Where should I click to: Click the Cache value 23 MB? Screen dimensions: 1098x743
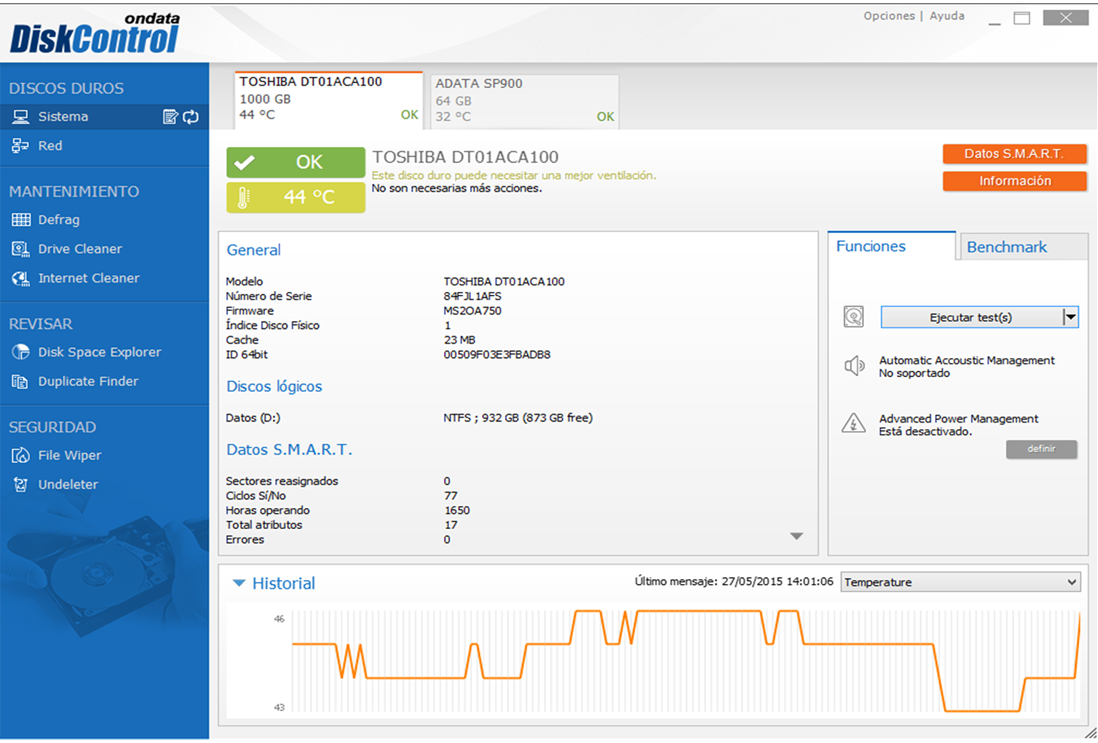click(459, 340)
